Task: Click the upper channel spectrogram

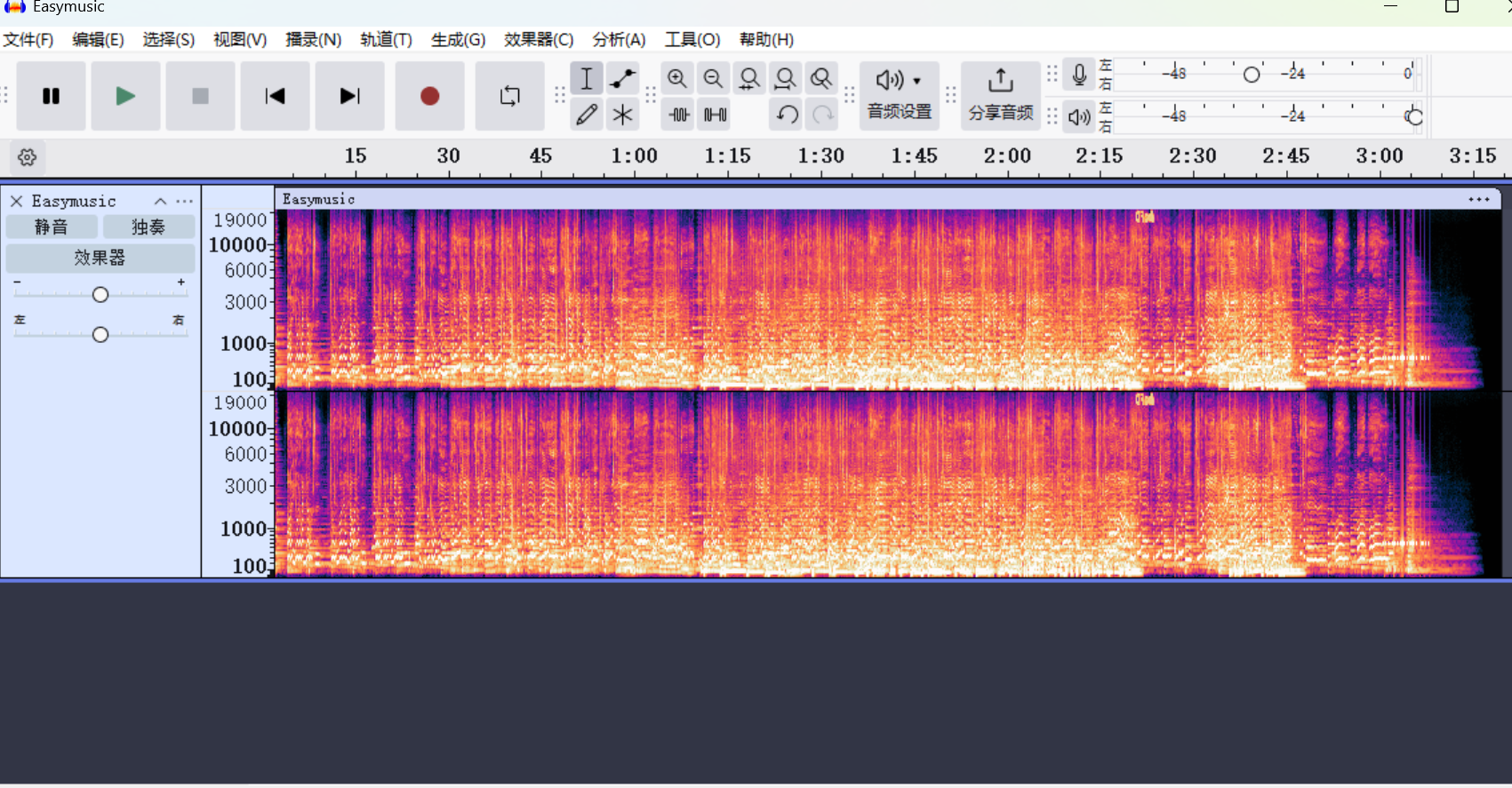Action: [888, 299]
